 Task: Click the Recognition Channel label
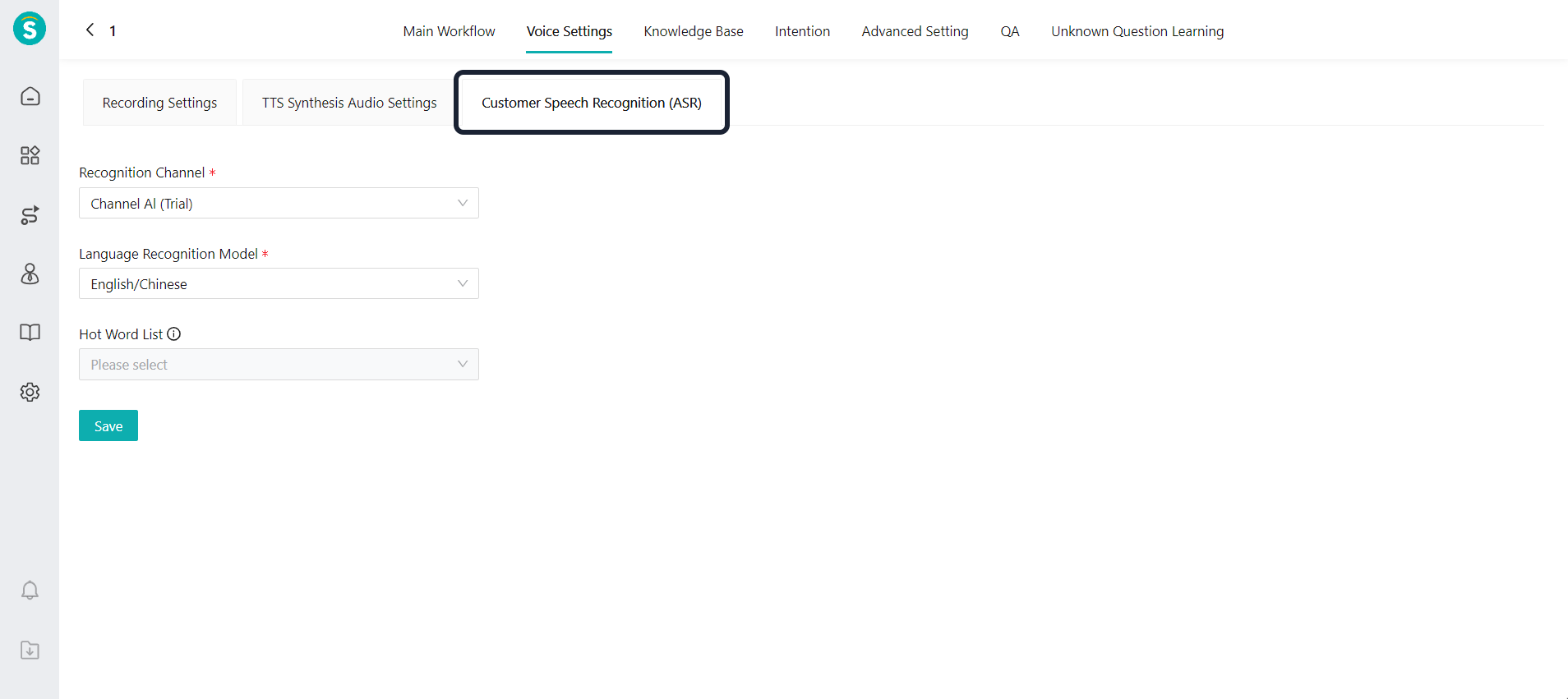(142, 173)
